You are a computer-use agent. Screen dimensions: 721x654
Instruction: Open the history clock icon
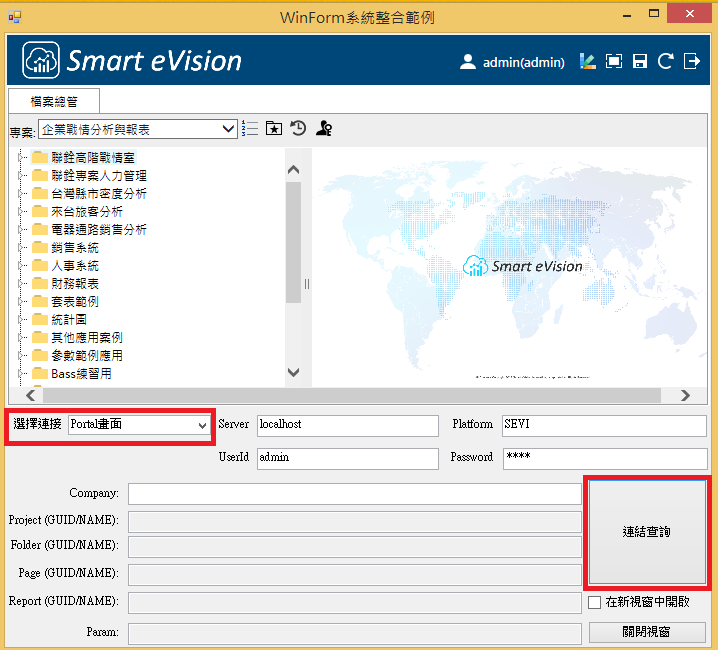point(299,128)
